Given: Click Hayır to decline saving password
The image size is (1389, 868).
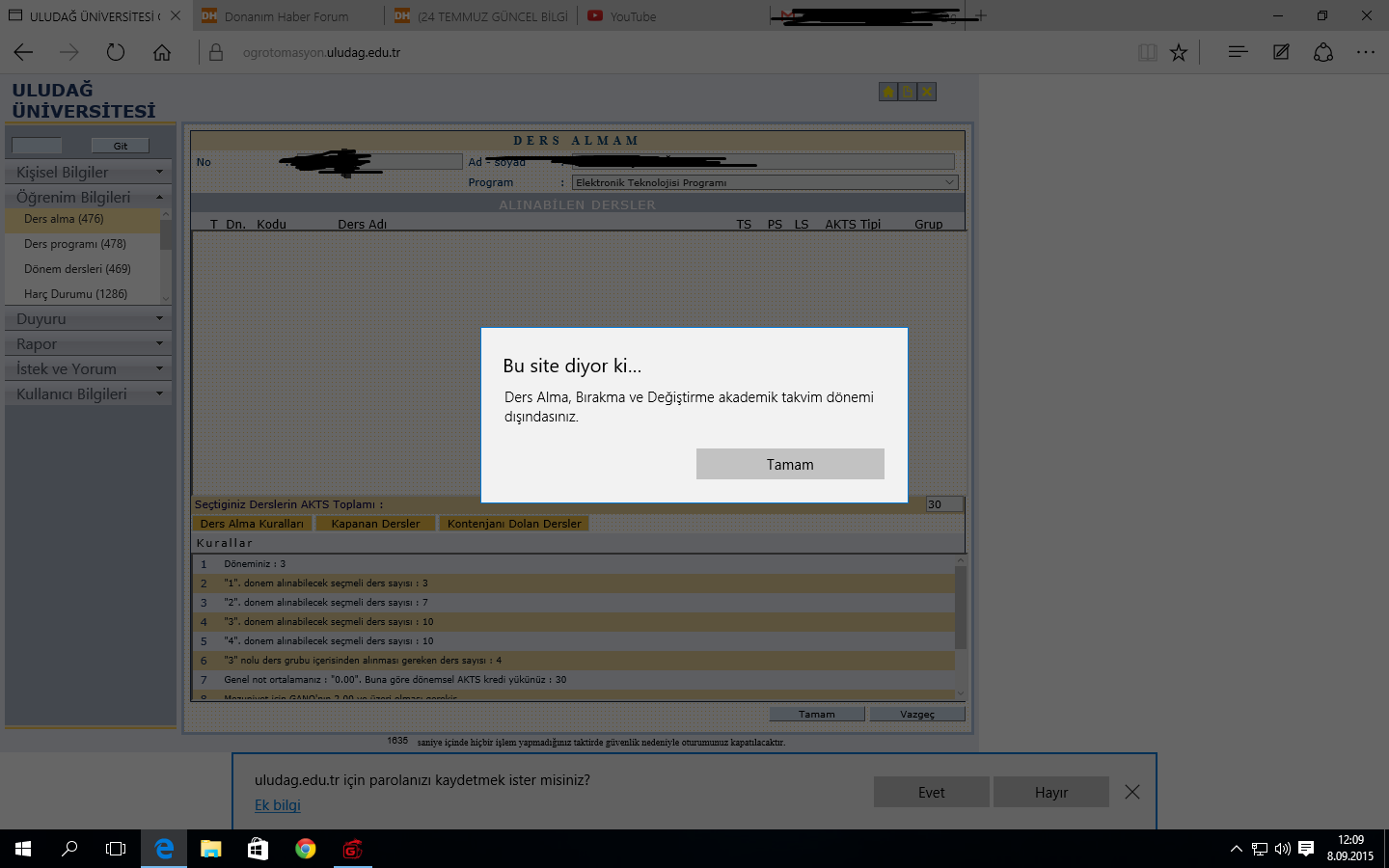Looking at the screenshot, I should (1051, 792).
